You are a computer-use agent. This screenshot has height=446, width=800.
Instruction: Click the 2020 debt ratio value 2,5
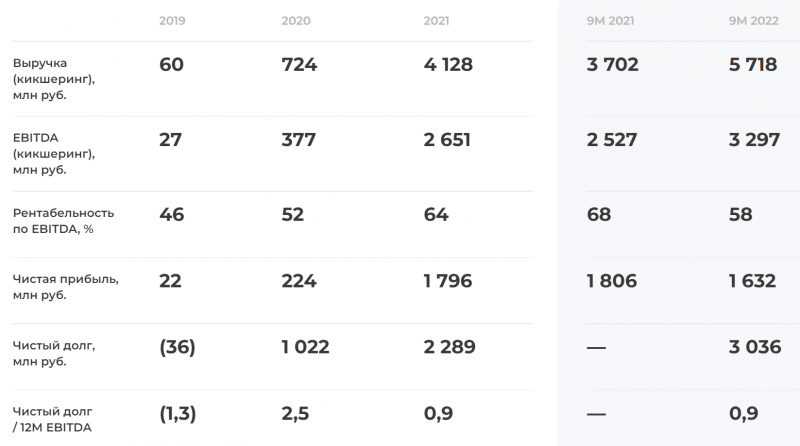(x=295, y=414)
